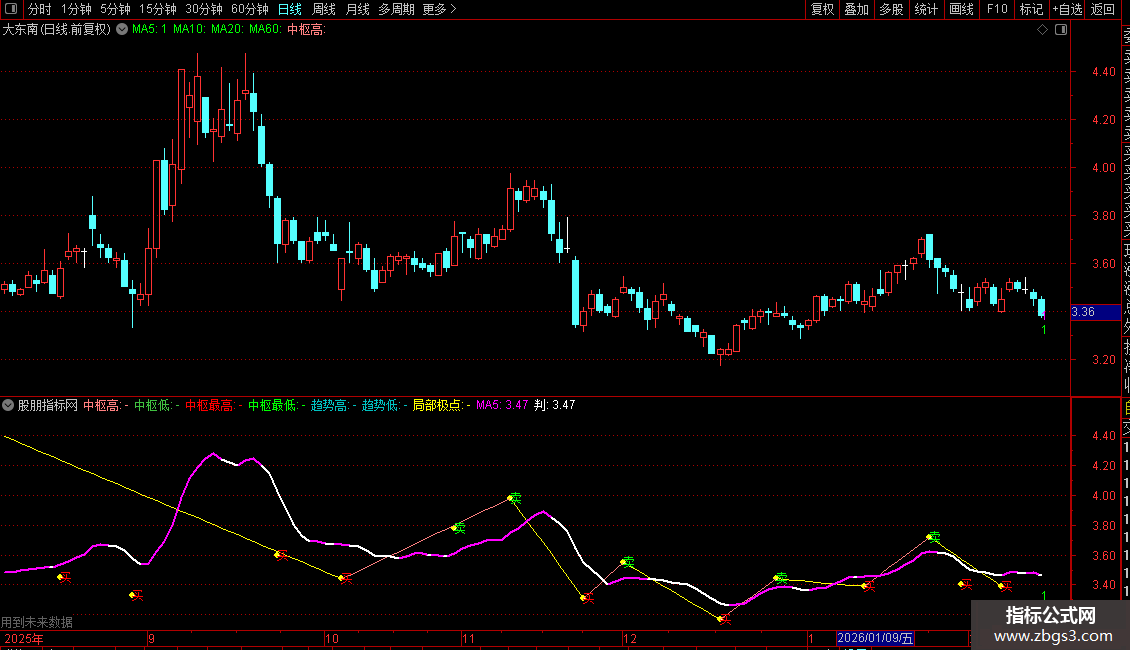This screenshot has width=1130, height=650.
Task: Click the 返回 back button
Action: click(1103, 9)
